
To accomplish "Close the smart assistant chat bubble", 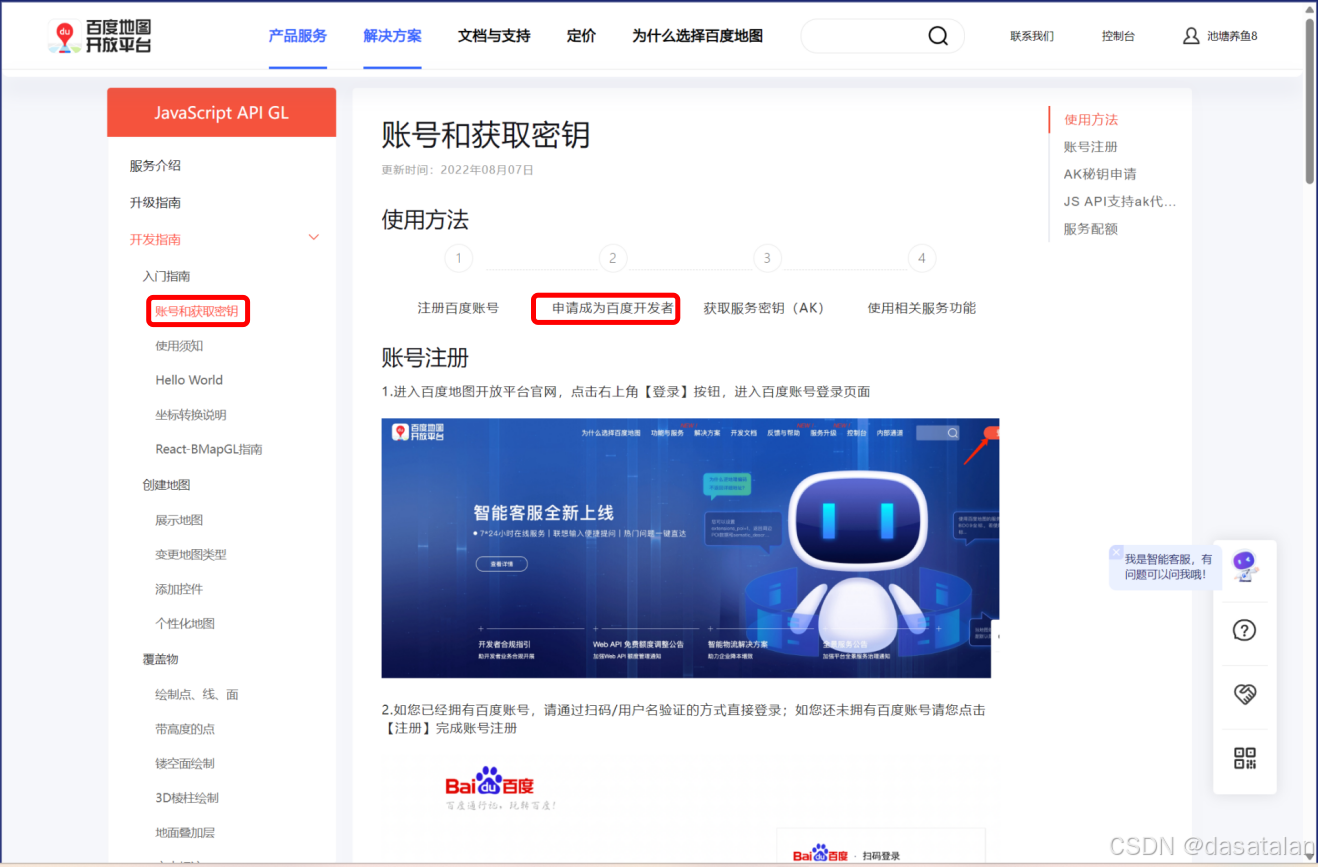I will click(1116, 552).
